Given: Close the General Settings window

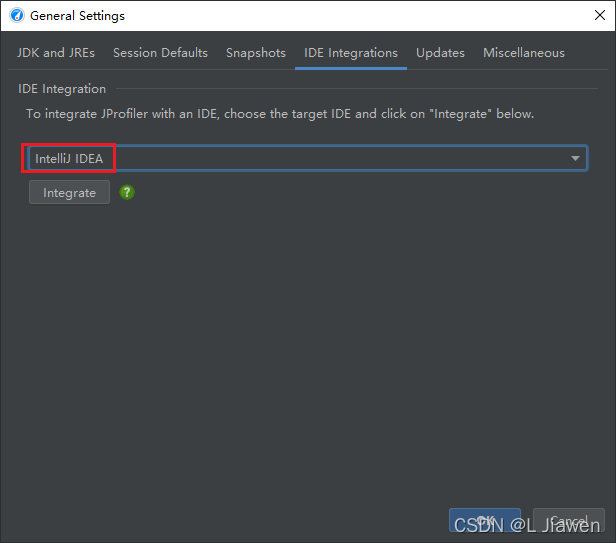Looking at the screenshot, I should coord(600,15).
